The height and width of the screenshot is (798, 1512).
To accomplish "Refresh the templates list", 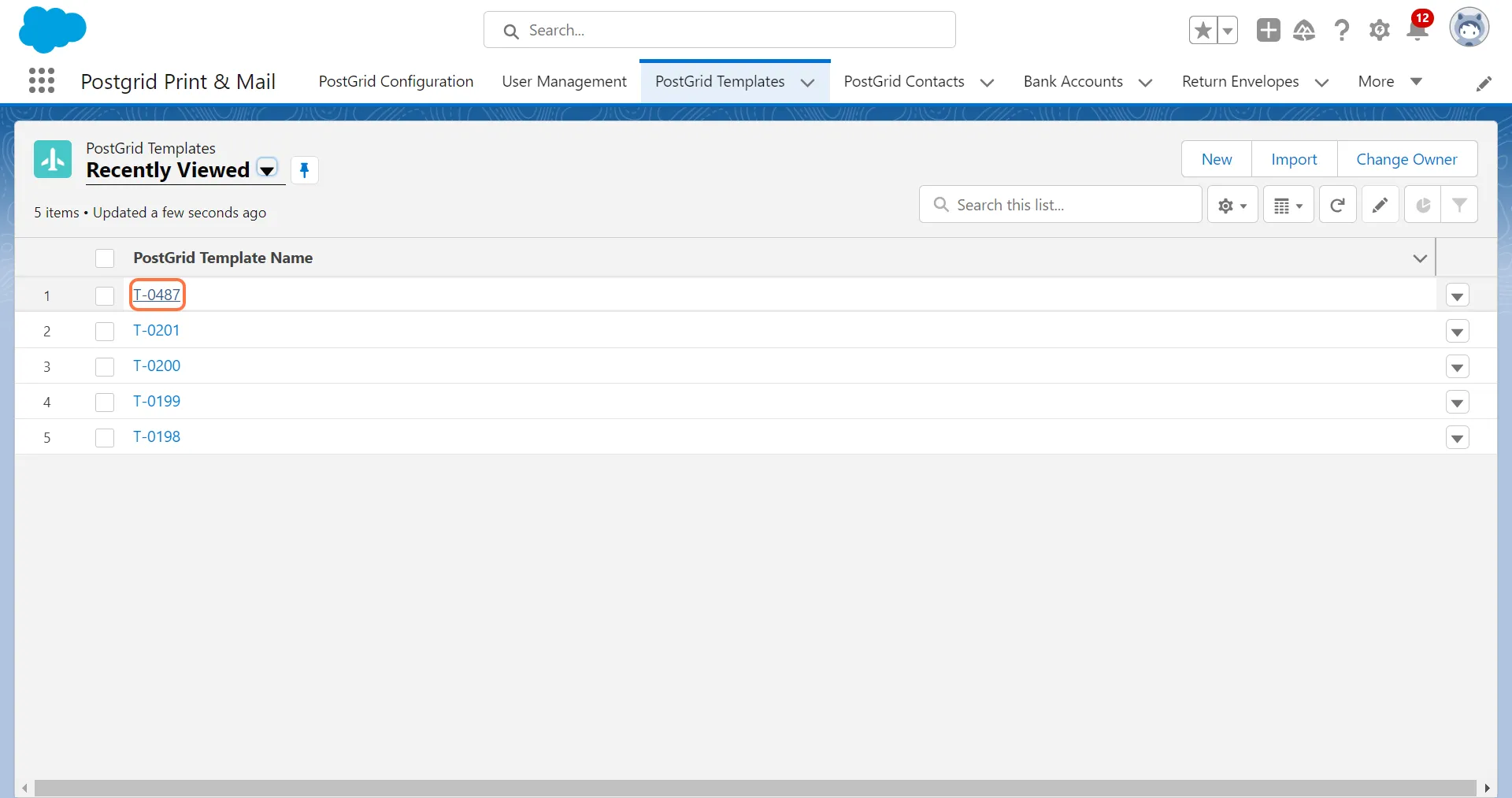I will pos(1337,205).
